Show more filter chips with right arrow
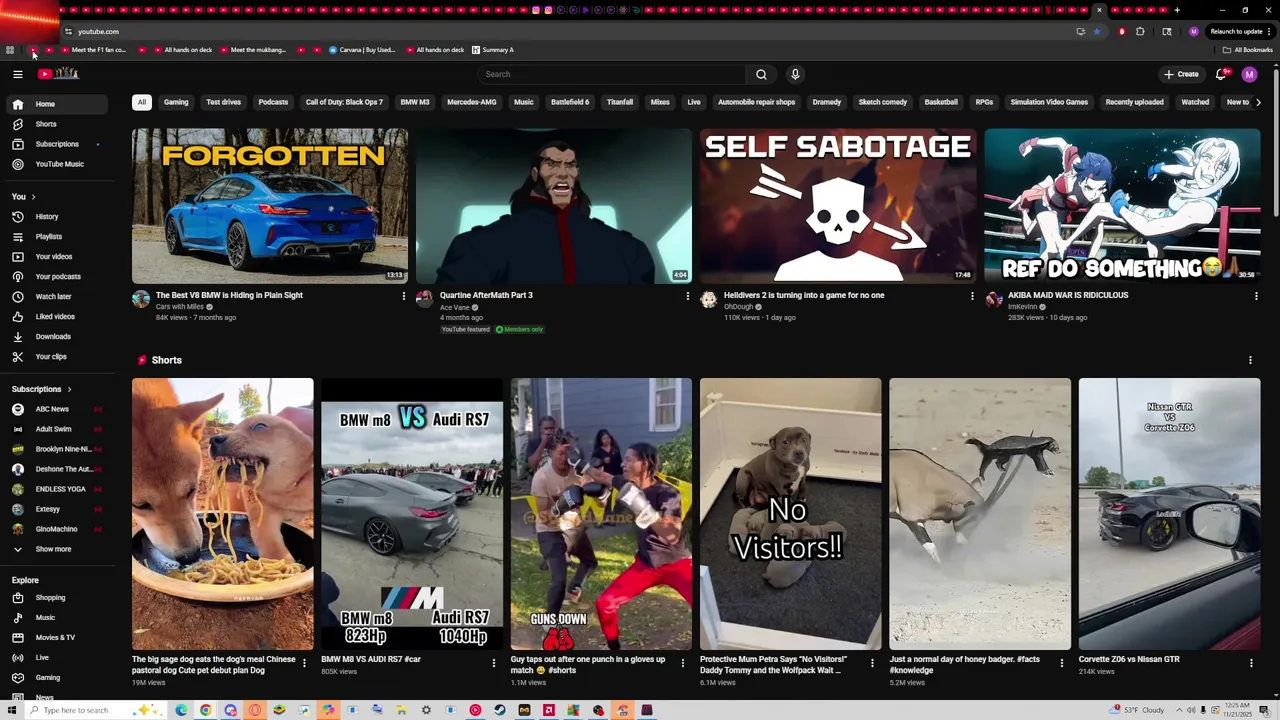Image resolution: width=1280 pixels, height=720 pixels. [x=1258, y=102]
